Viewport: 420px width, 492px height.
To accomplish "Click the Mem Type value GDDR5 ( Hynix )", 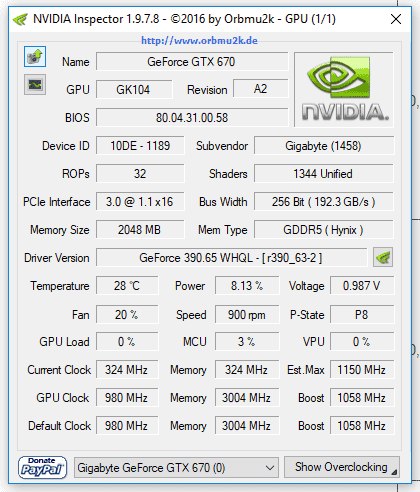I will tap(324, 230).
